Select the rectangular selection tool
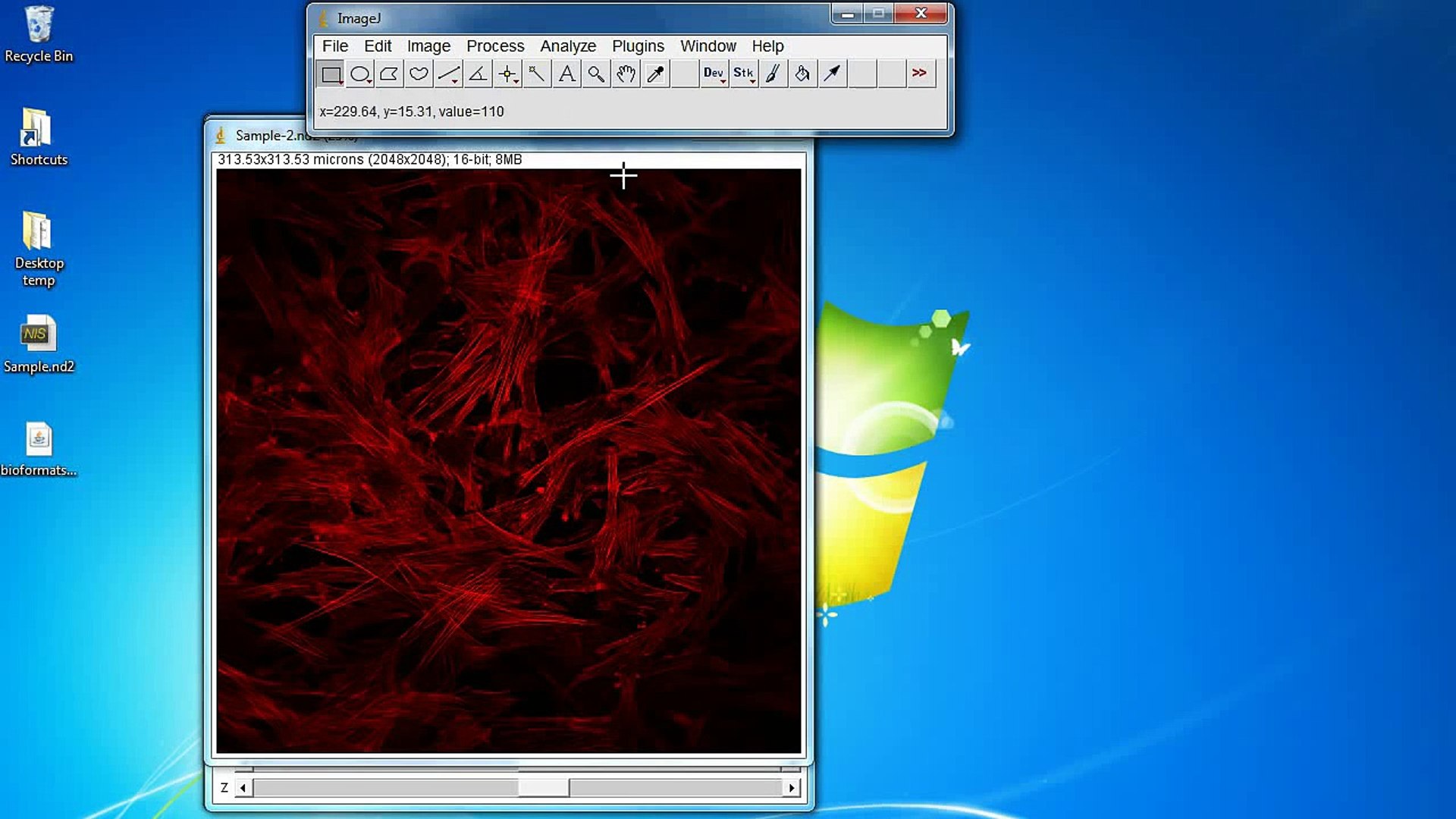 click(331, 73)
